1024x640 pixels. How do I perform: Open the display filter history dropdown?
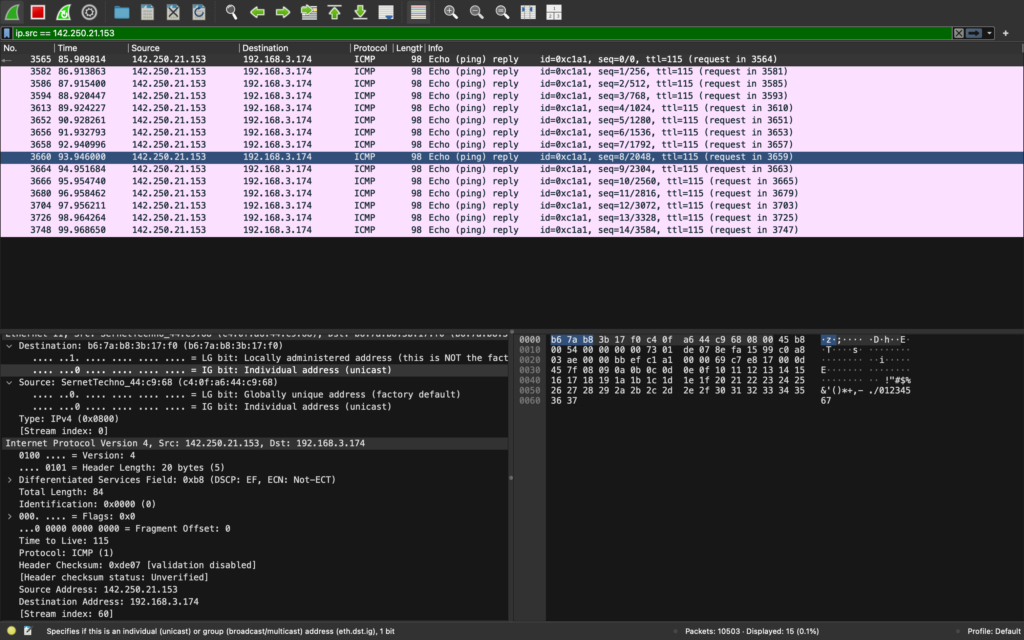[x=990, y=33]
